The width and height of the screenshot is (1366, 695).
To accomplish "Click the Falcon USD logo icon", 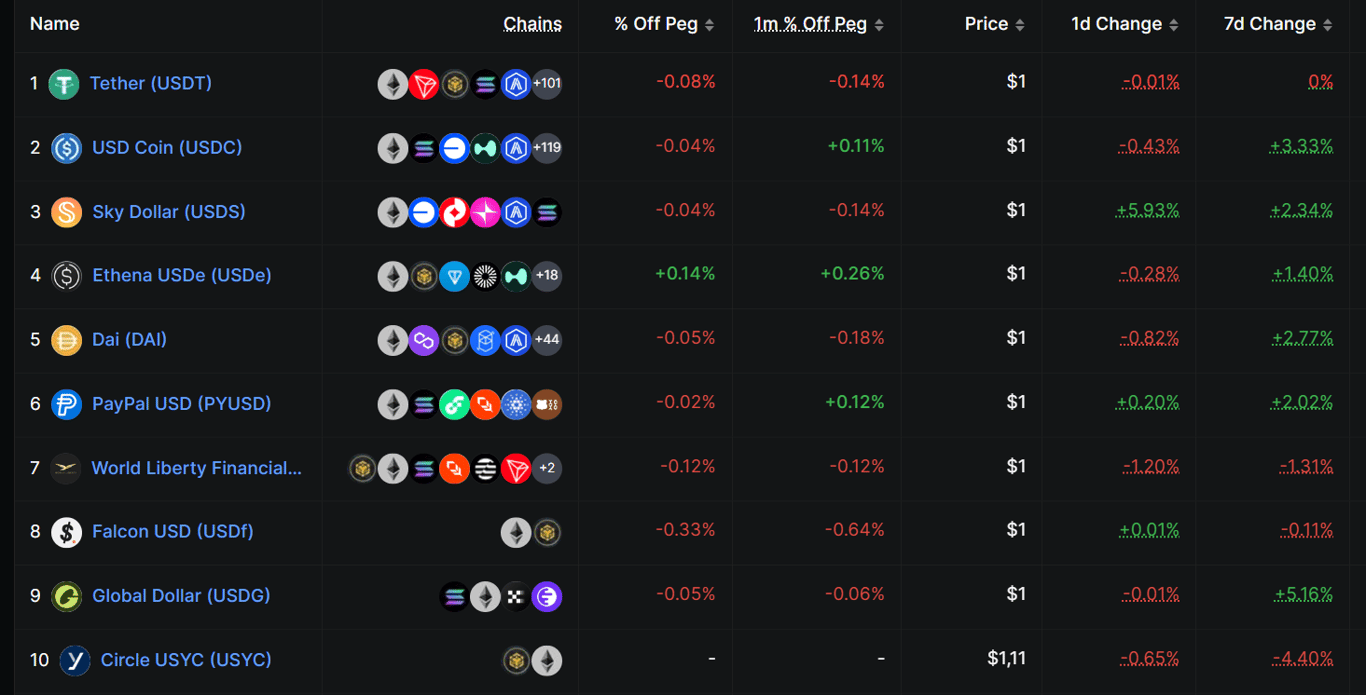I will tap(66, 532).
